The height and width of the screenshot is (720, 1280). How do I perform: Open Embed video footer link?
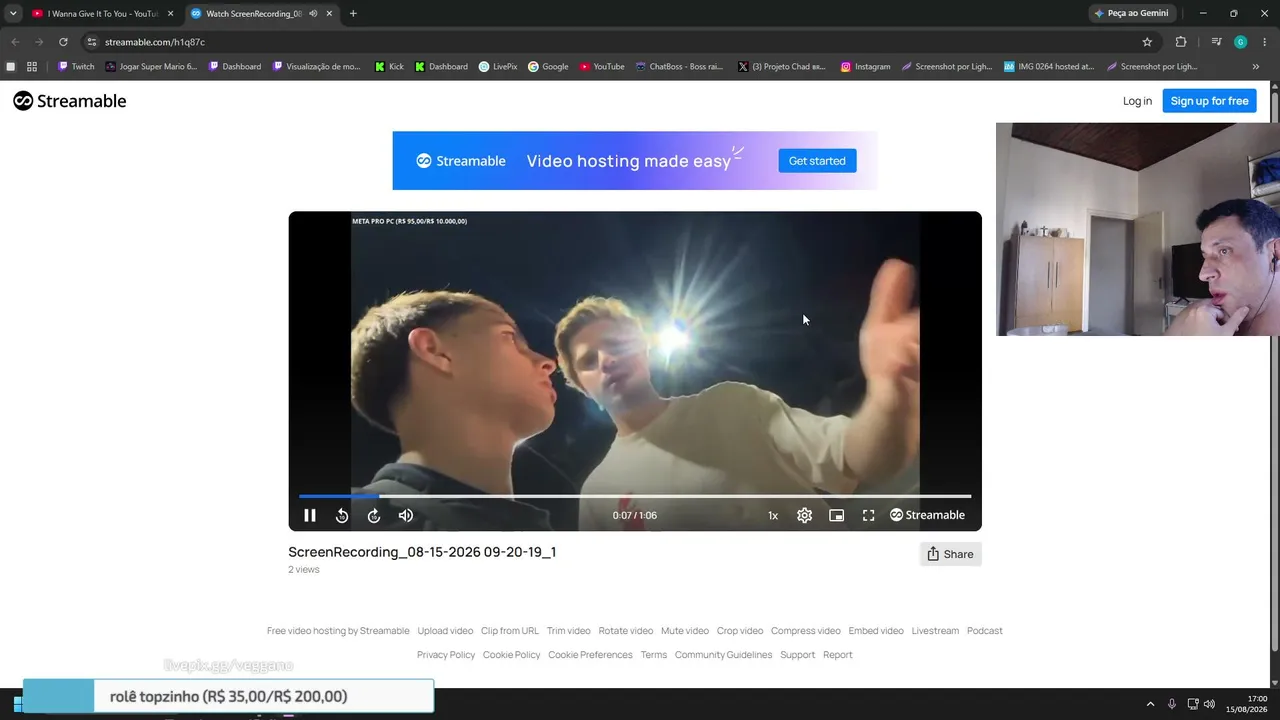[x=876, y=631]
